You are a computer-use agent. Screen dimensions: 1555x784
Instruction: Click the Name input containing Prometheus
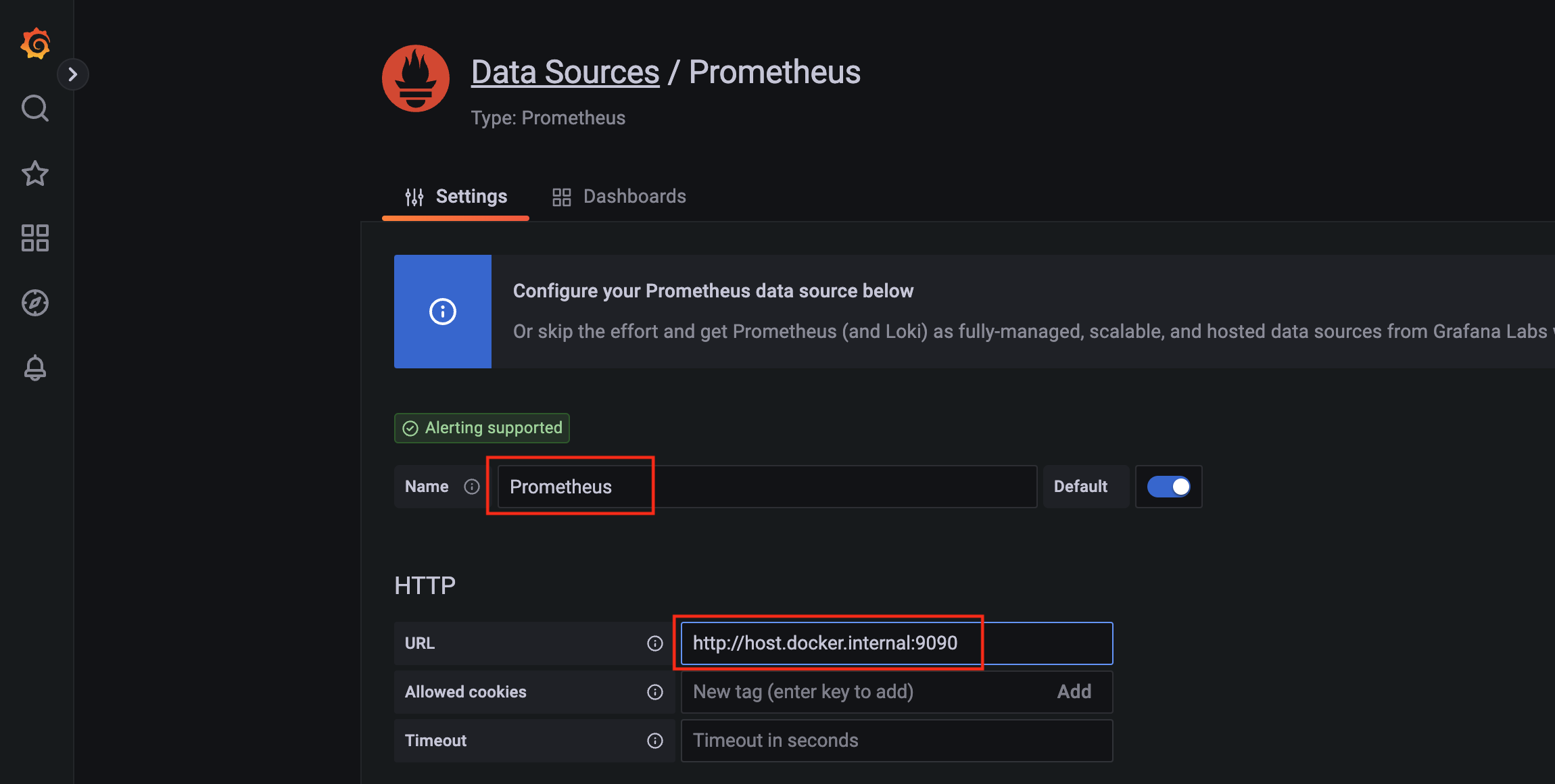click(x=767, y=487)
